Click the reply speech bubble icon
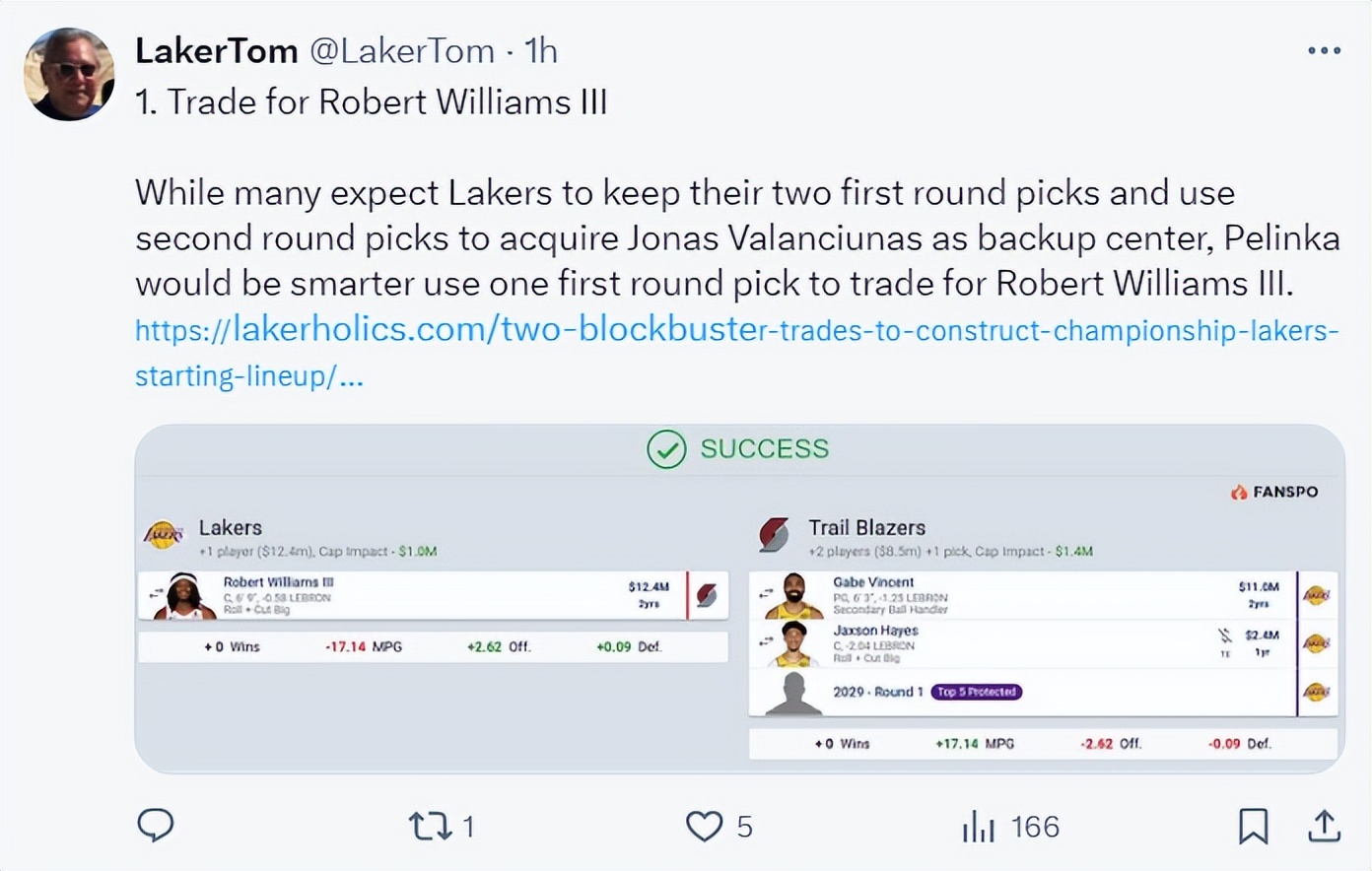Screen dimensions: 1372x871 click(x=155, y=826)
